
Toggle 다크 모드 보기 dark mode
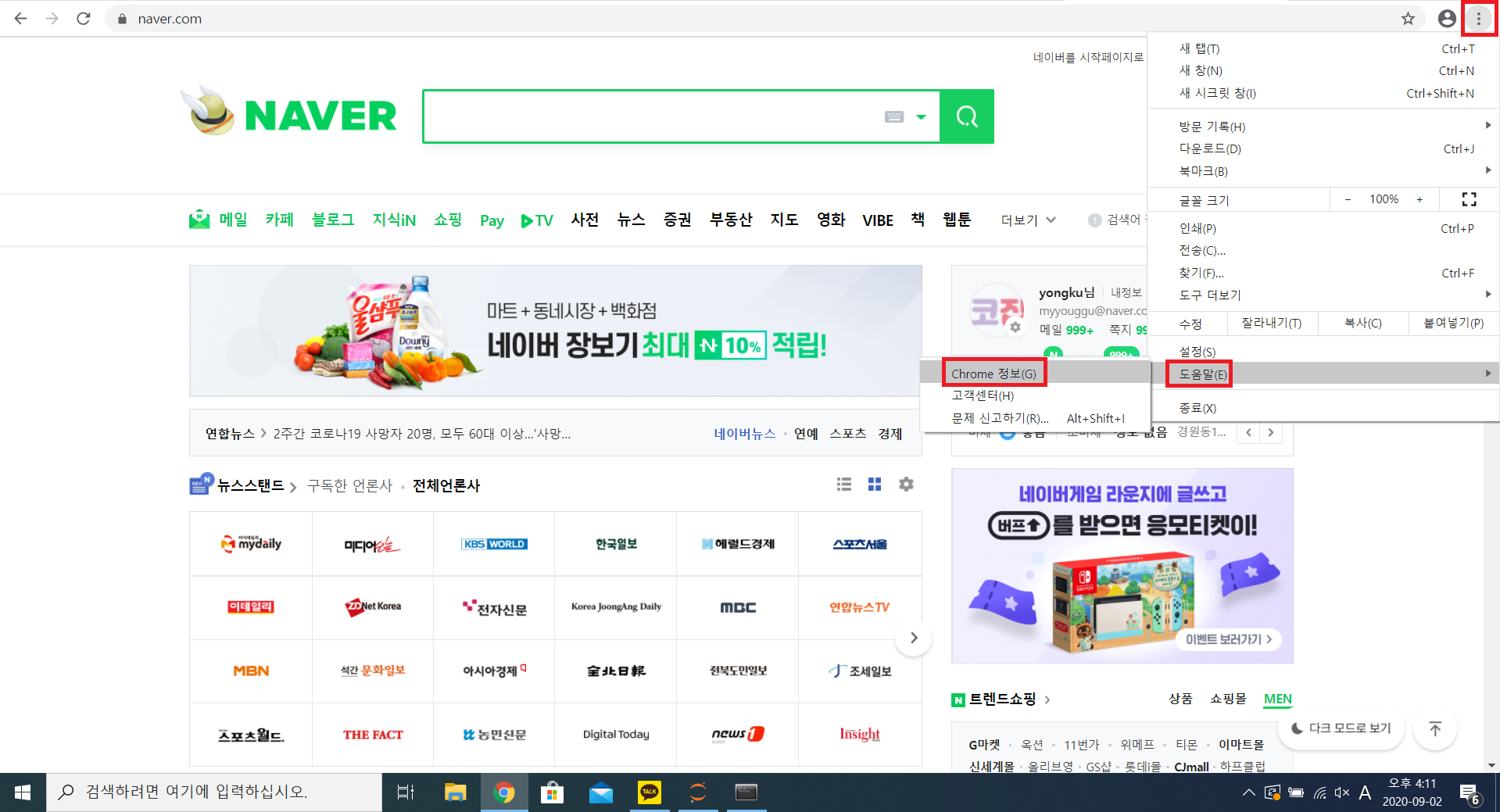[1341, 728]
